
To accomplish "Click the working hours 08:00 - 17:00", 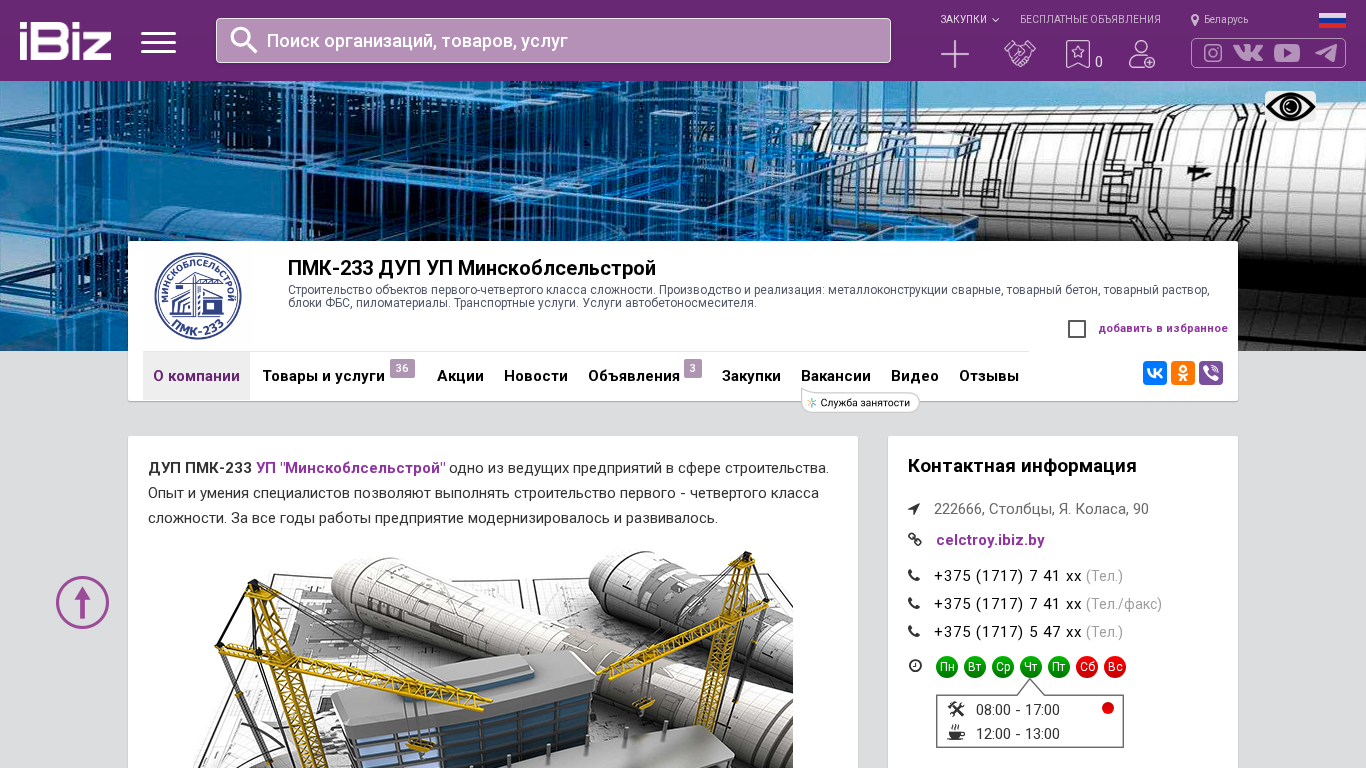I will 1018,710.
